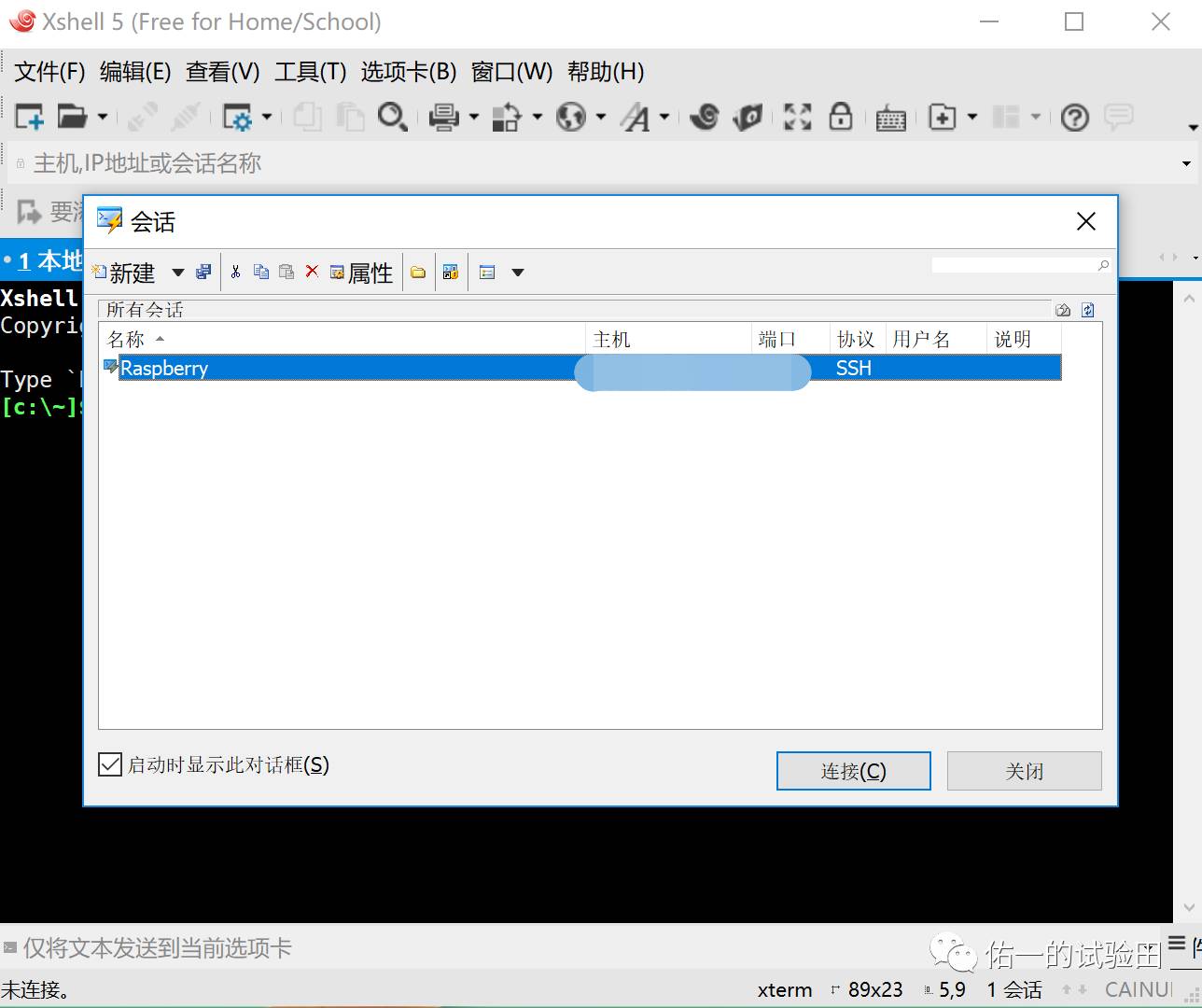Open the 编辑(E) menu
The image size is (1202, 1008).
coord(135,72)
